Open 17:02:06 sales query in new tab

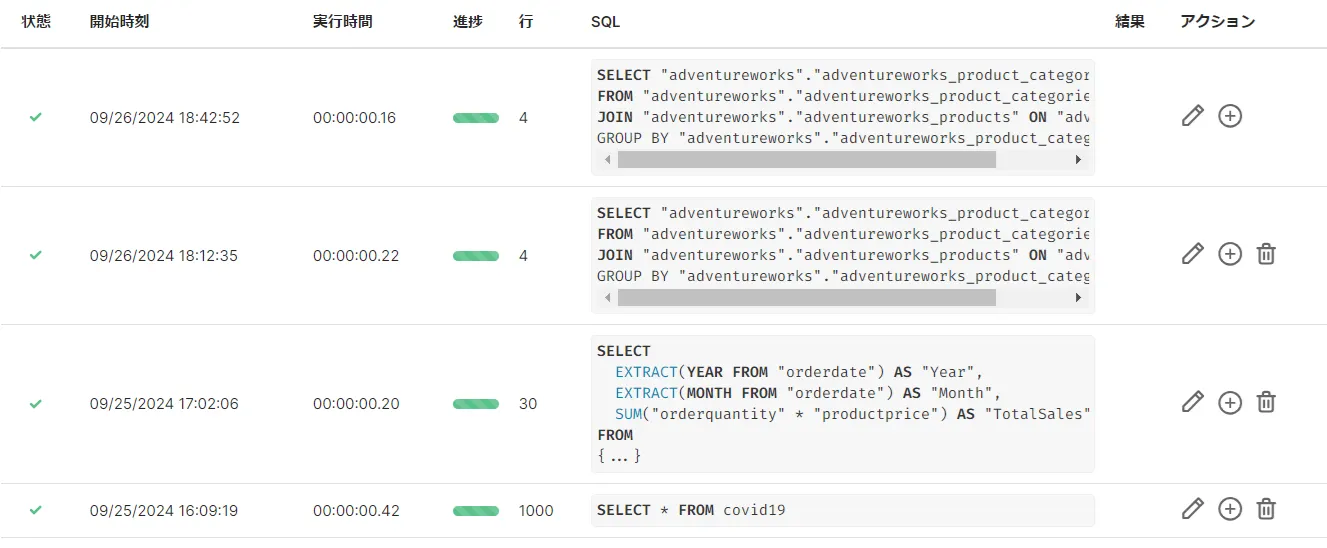pos(1230,402)
